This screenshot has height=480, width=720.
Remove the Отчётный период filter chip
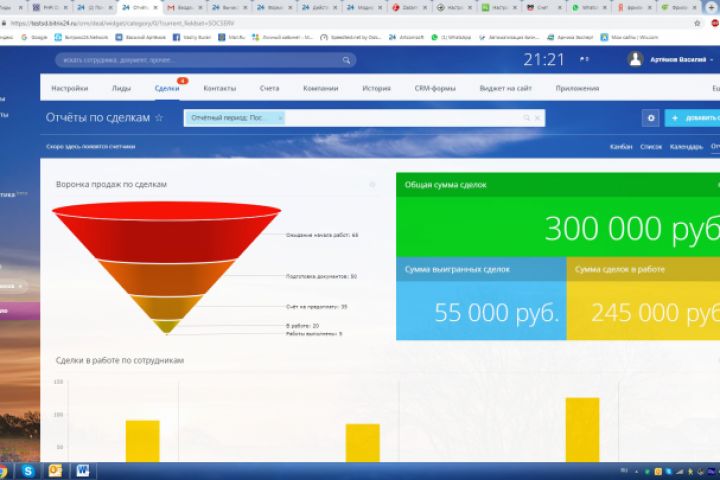coord(280,118)
